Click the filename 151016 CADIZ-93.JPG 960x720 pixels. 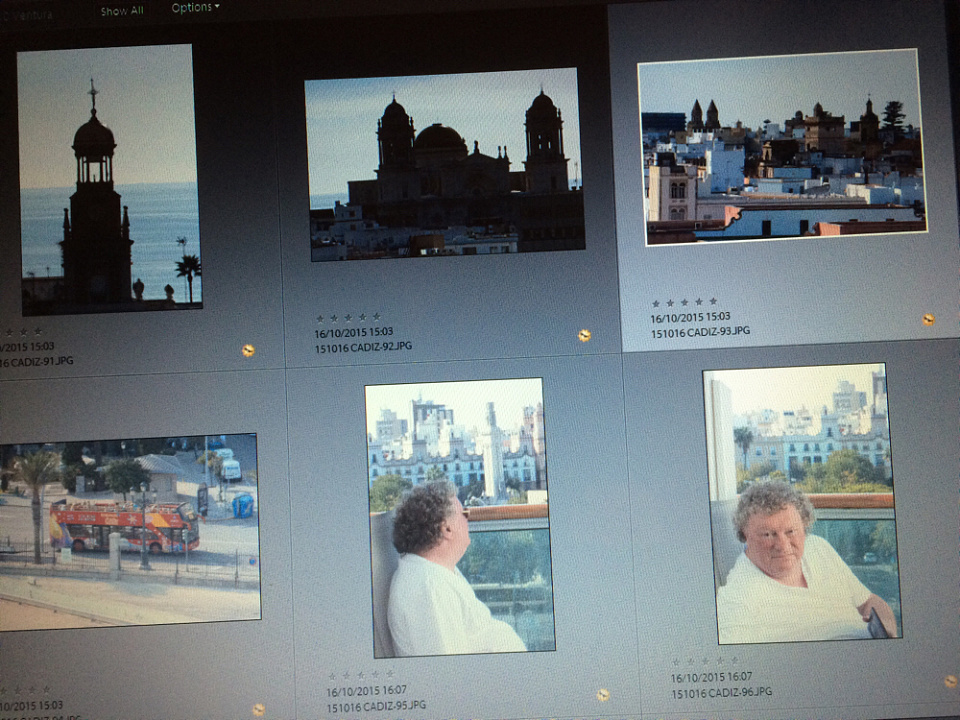[x=700, y=332]
